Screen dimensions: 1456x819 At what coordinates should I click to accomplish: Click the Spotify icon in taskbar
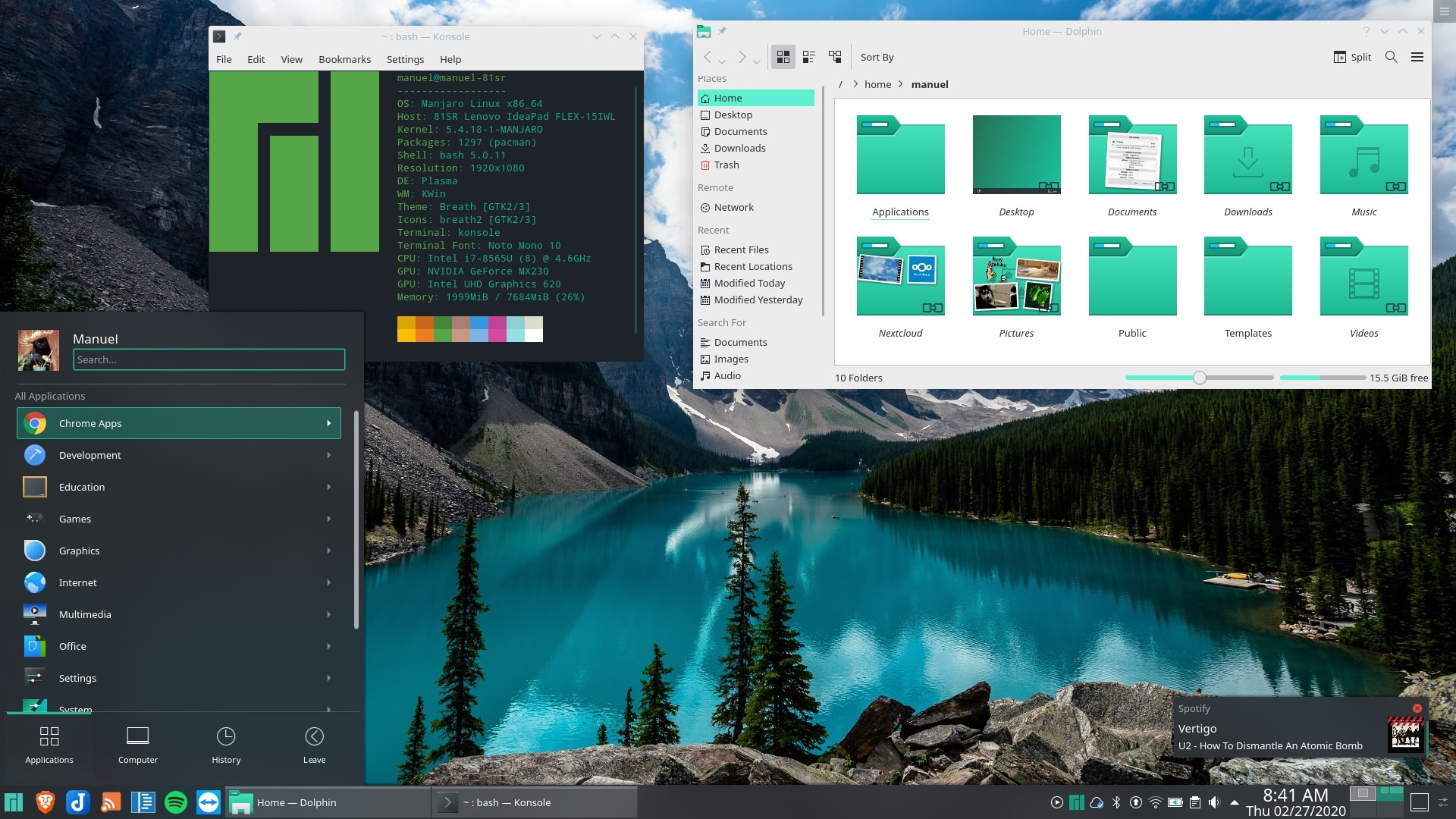click(x=176, y=801)
